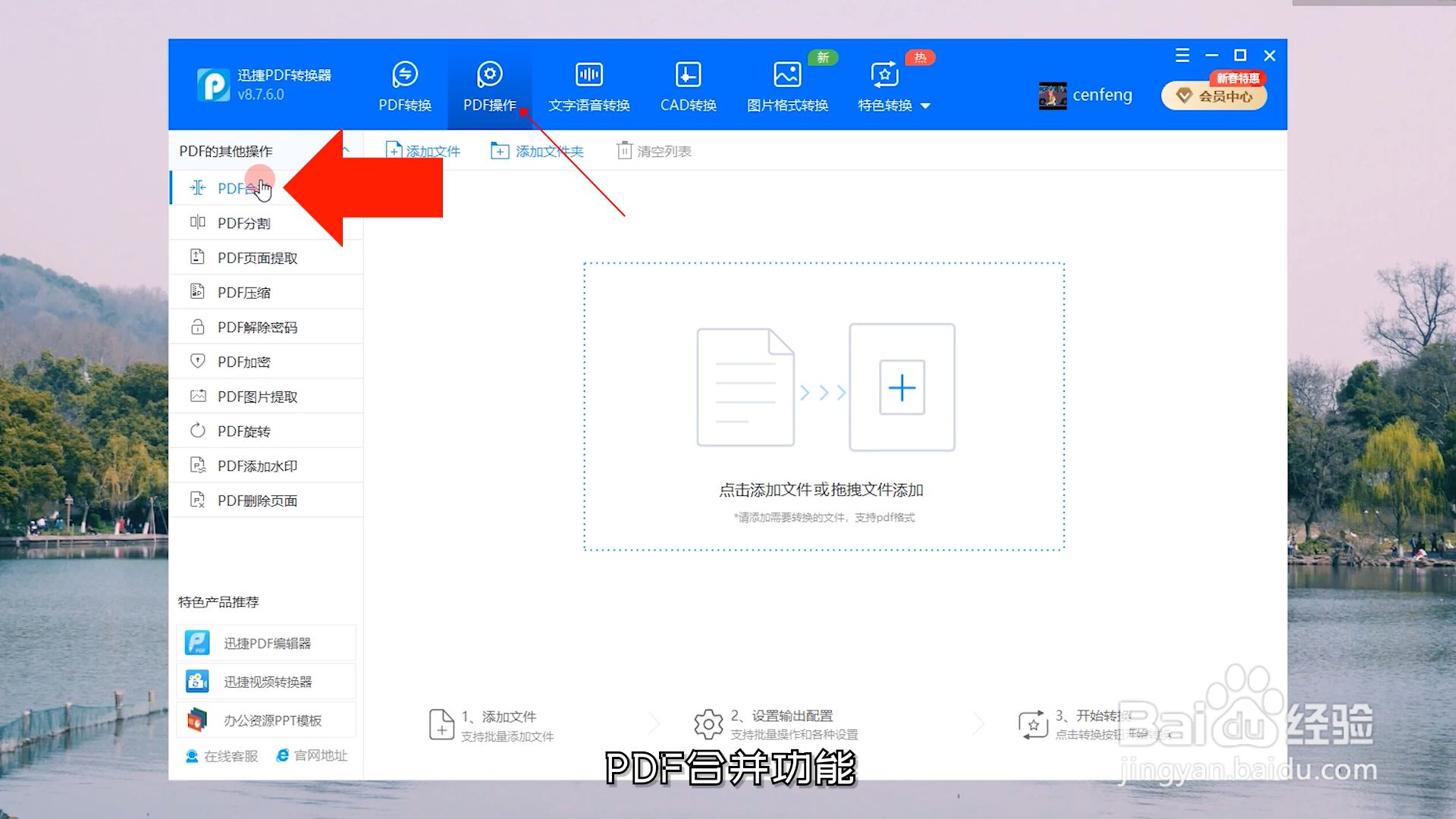
Task: Click the 添加文件 add file button
Action: 423,150
